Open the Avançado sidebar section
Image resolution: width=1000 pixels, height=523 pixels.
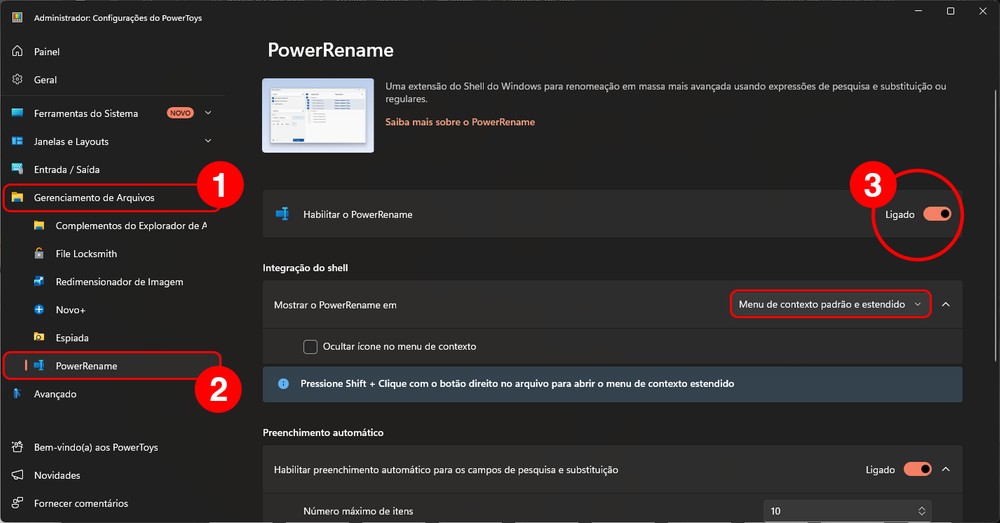click(x=55, y=394)
